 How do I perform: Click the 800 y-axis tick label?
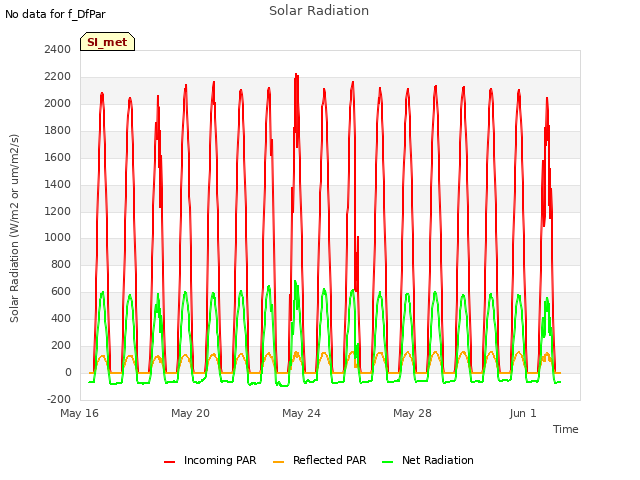point(61,264)
